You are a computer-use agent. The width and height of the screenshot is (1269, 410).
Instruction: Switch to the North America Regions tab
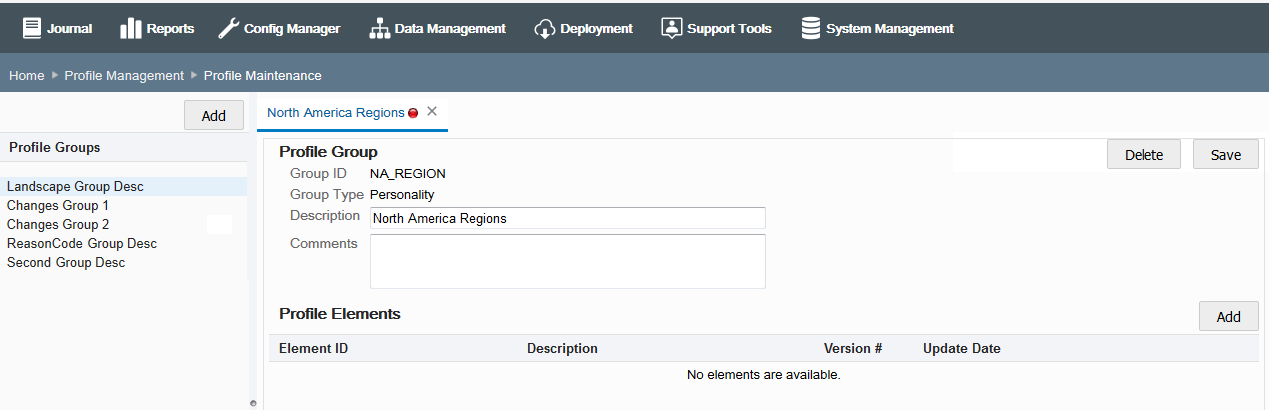coord(335,113)
